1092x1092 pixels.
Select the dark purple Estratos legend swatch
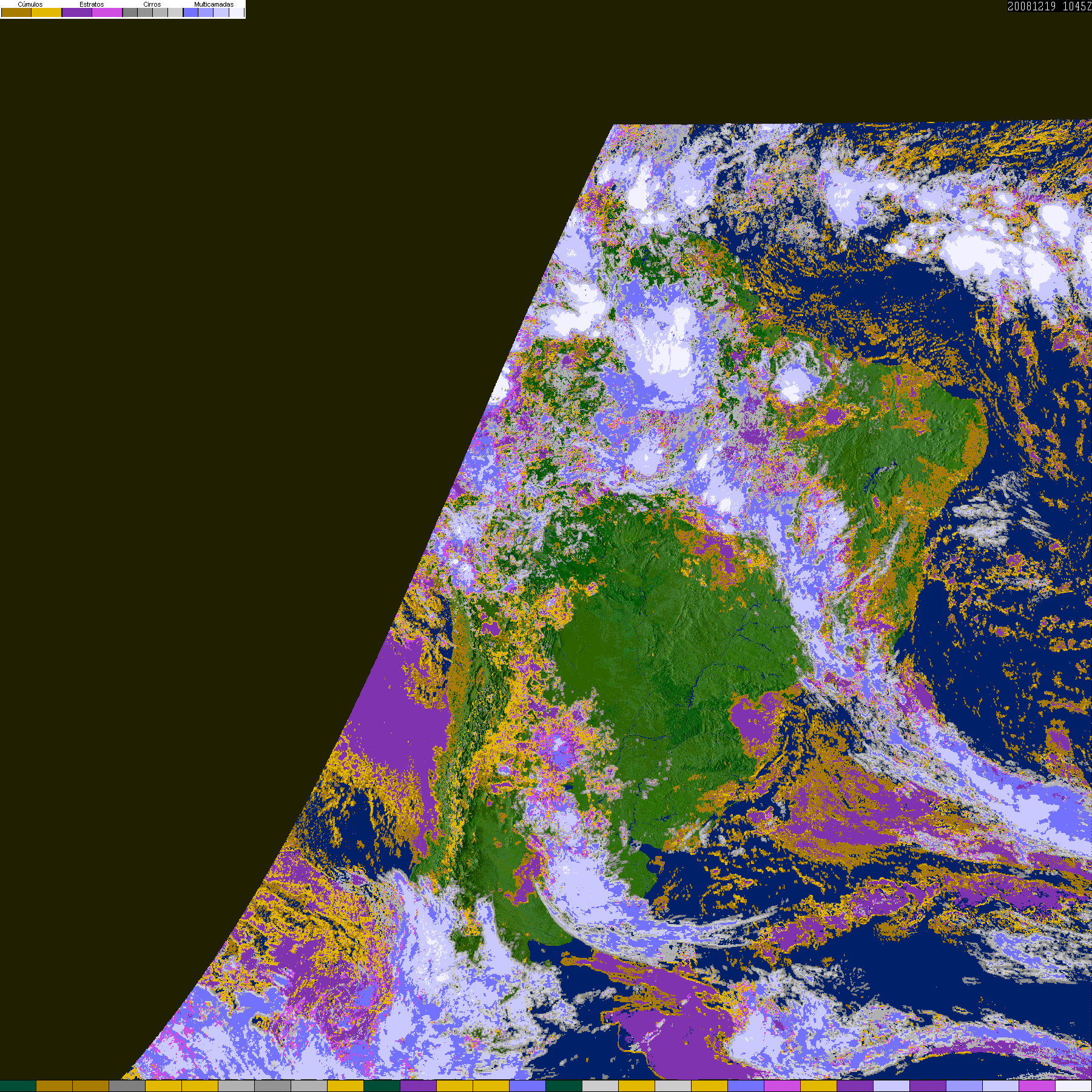(77, 12)
